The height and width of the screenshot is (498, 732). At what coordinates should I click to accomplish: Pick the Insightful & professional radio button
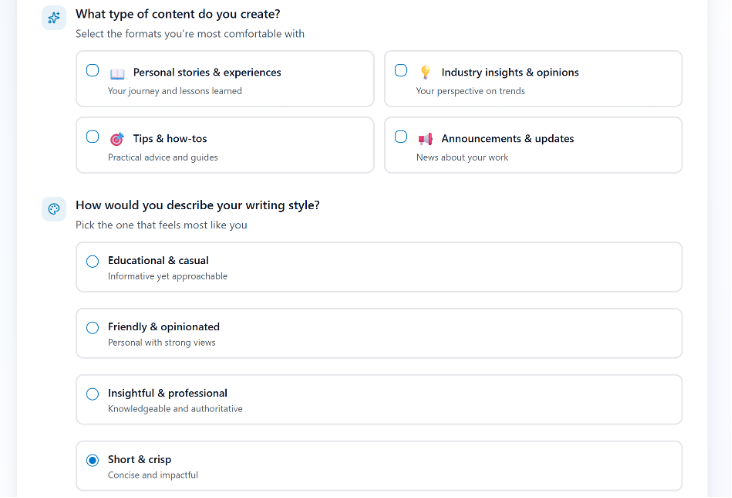click(93, 394)
